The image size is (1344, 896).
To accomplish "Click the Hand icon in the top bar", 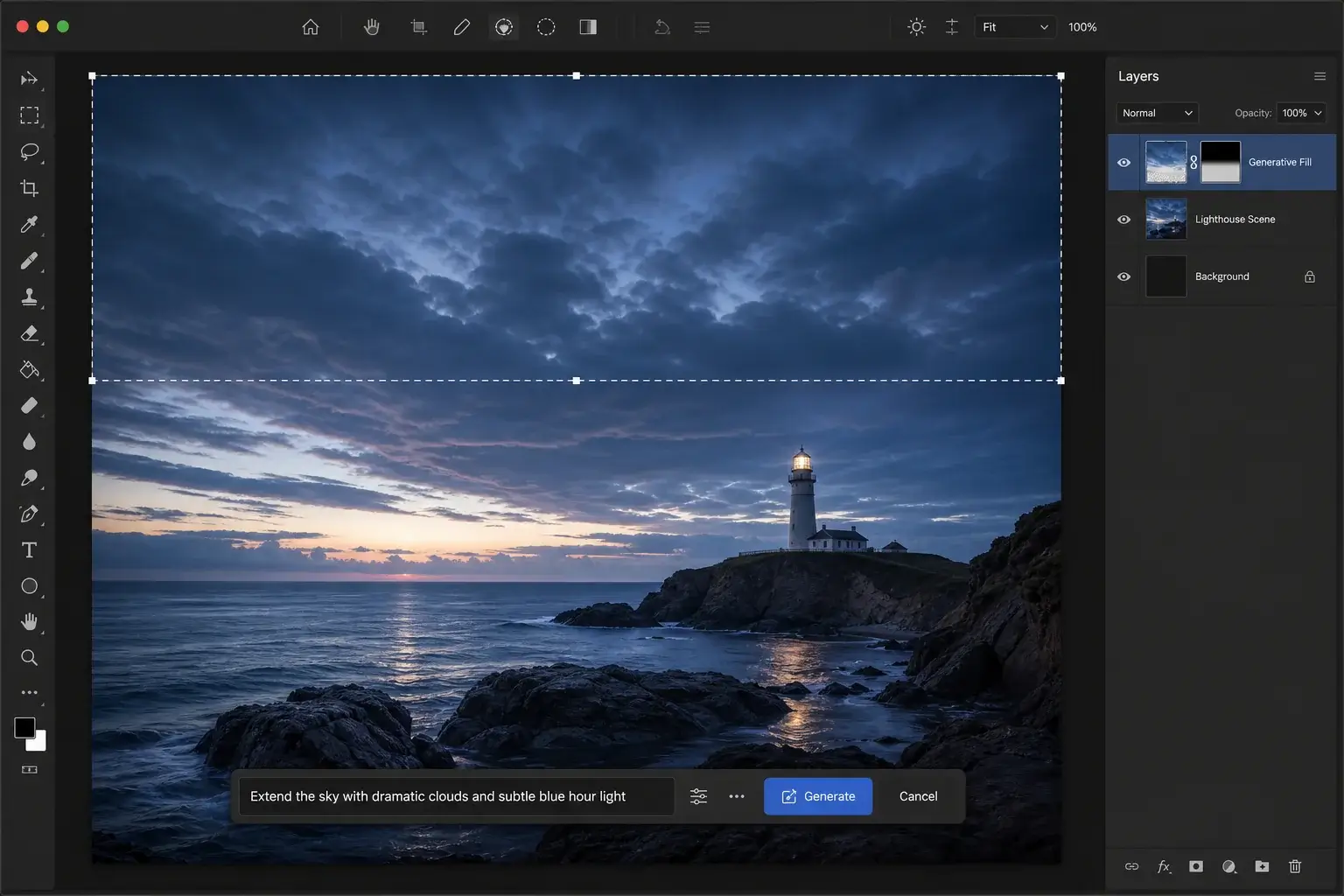I will pos(372,27).
